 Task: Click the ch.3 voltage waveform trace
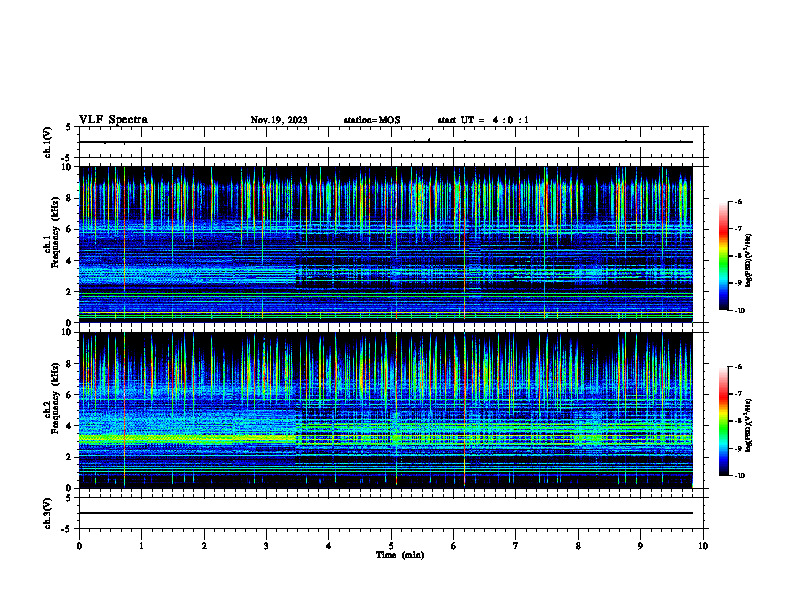[385, 513]
